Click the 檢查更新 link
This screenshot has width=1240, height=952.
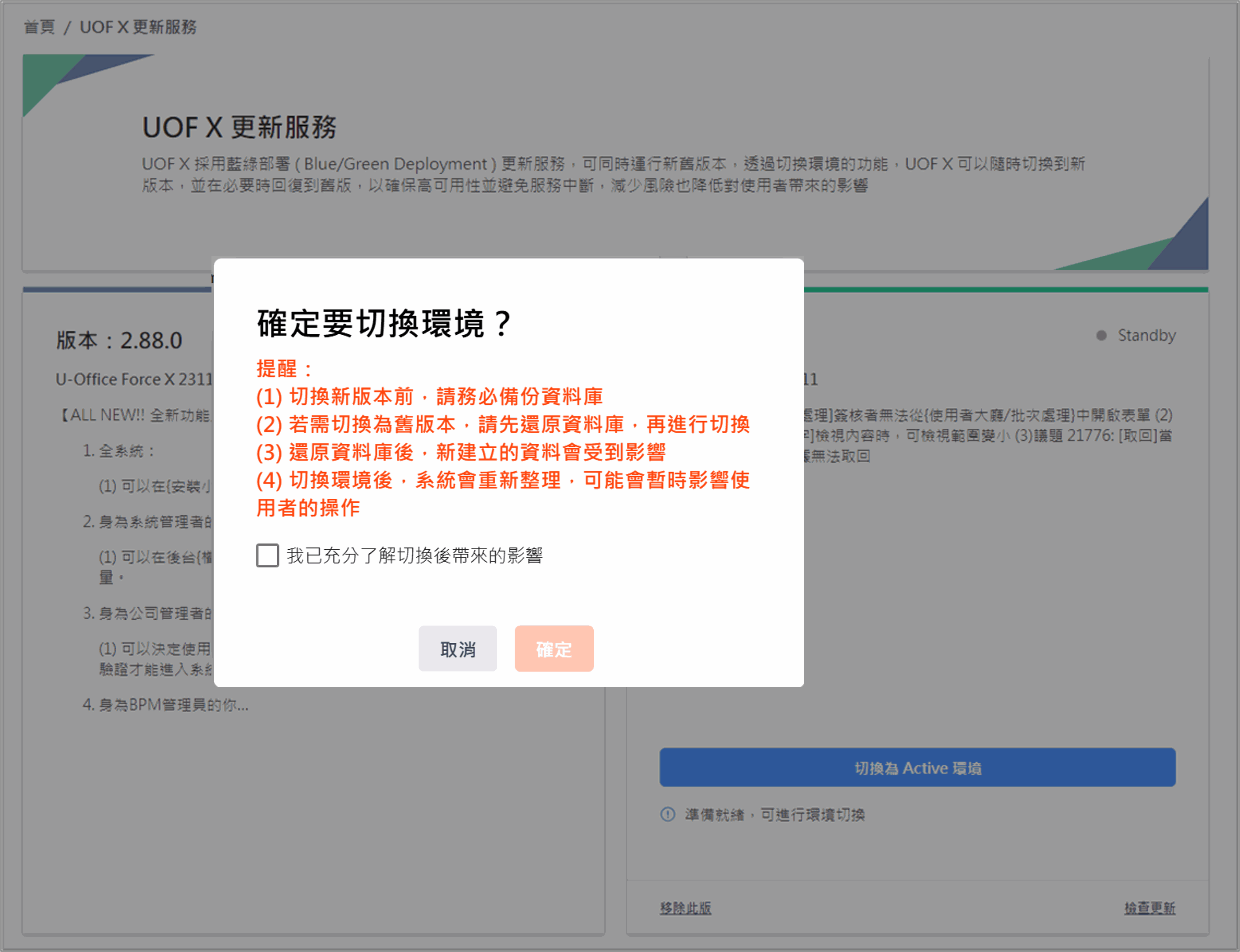pyautogui.click(x=1149, y=909)
